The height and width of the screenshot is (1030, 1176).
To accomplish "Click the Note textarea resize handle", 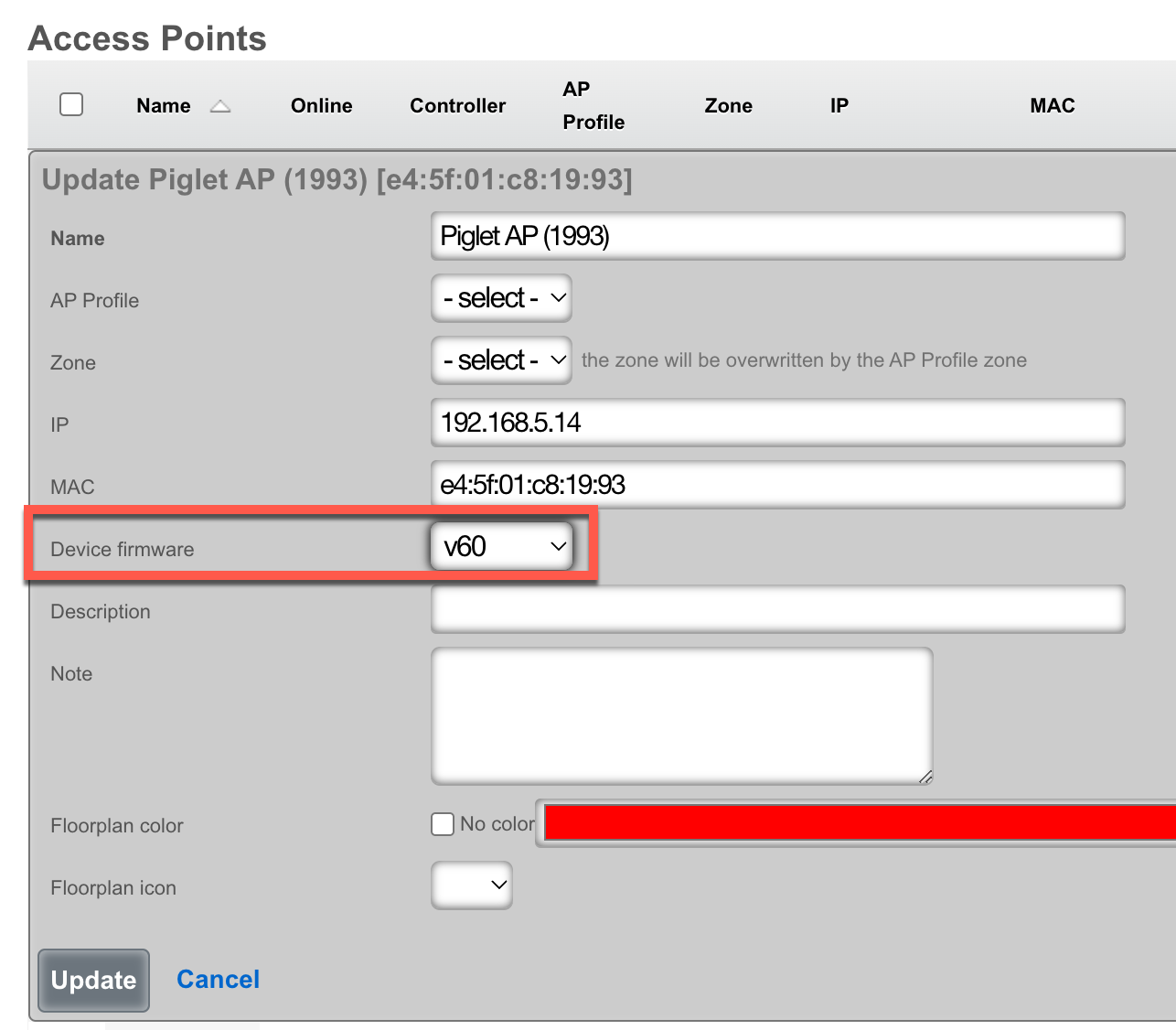I will pos(925,777).
